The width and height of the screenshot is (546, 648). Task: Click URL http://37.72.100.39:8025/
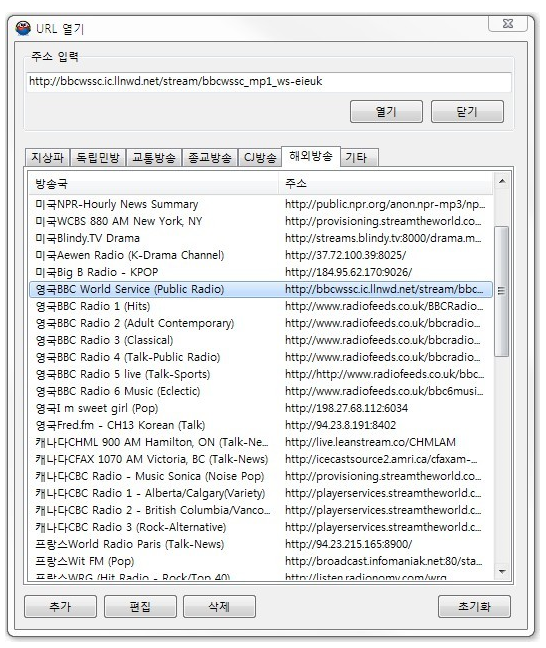(x=346, y=255)
